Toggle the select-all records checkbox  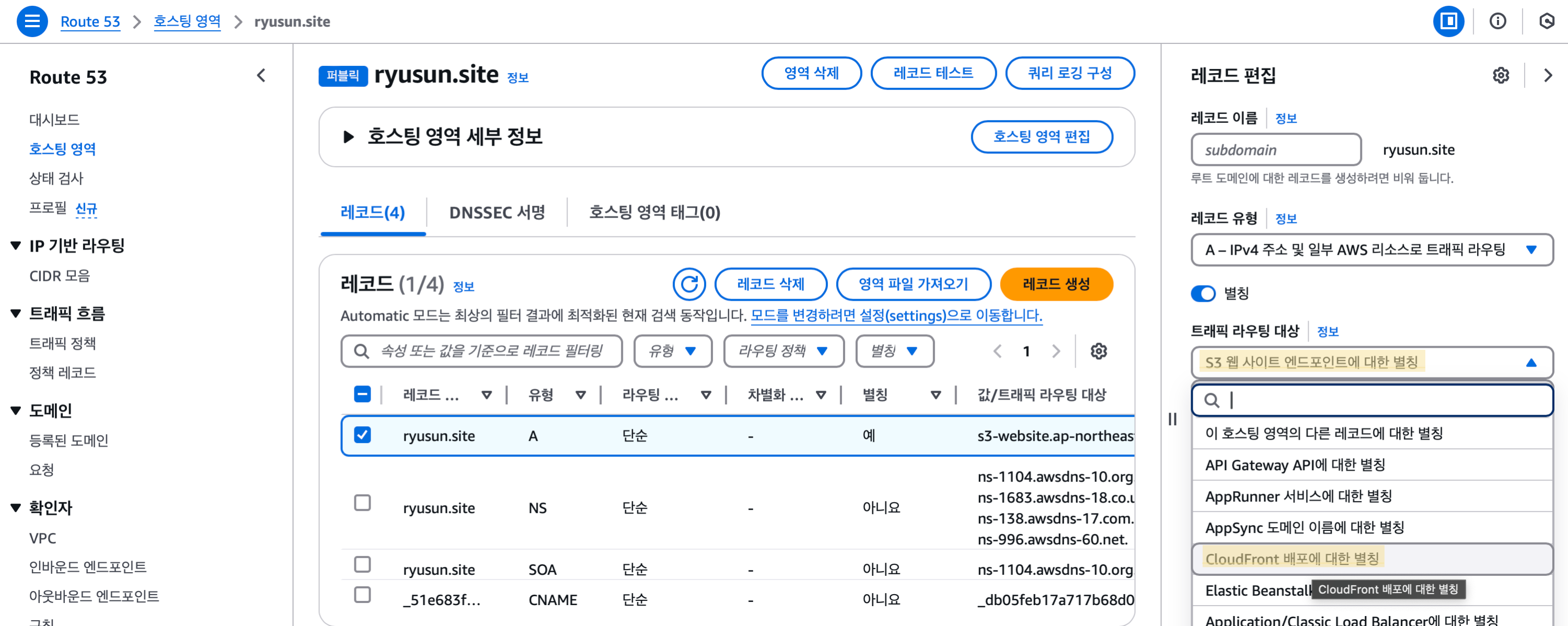point(362,394)
